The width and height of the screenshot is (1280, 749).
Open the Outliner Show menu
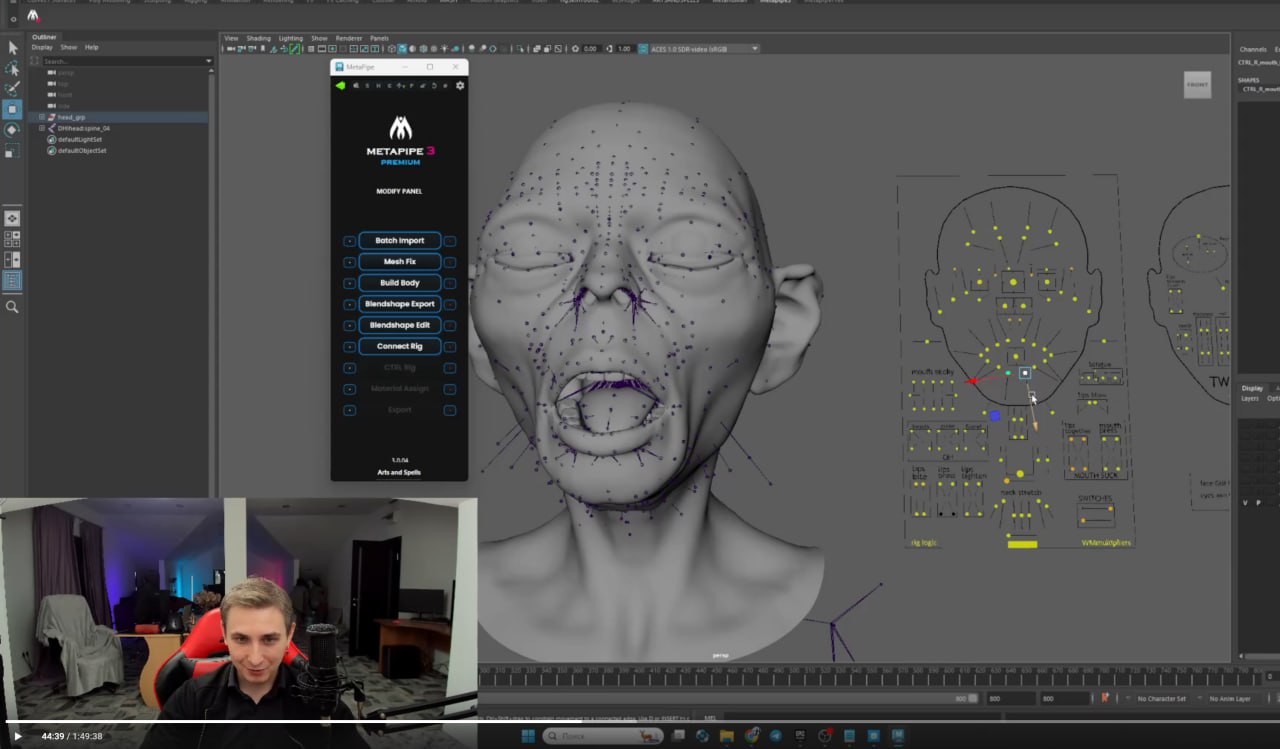(x=68, y=47)
